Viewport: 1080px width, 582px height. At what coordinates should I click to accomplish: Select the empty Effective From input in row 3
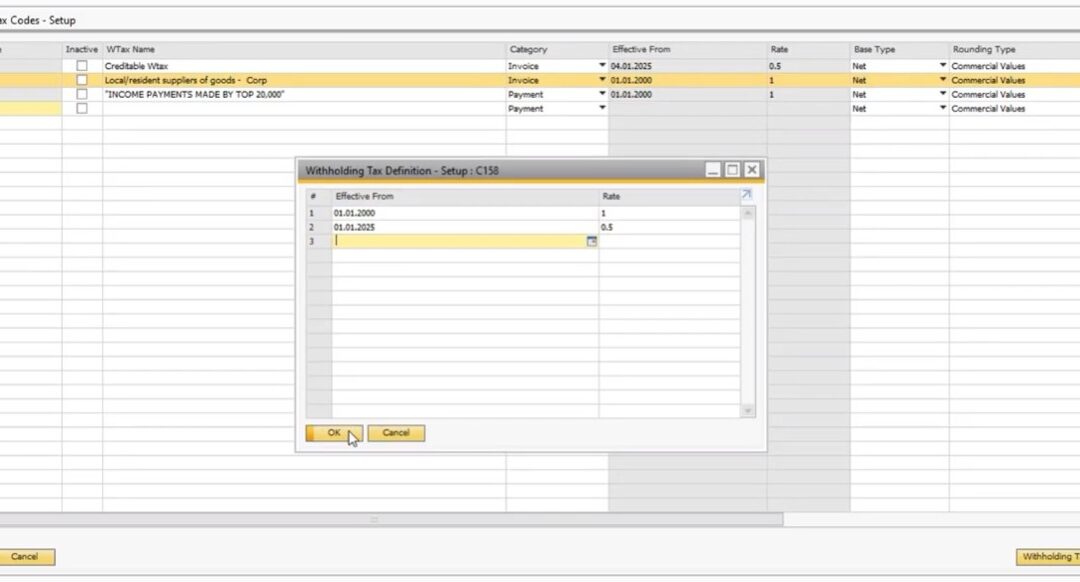coord(450,242)
